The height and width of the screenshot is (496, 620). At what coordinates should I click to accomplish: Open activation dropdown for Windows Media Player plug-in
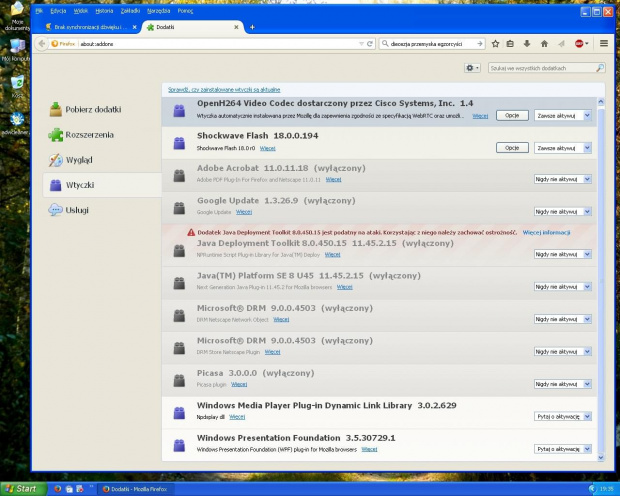[563, 416]
